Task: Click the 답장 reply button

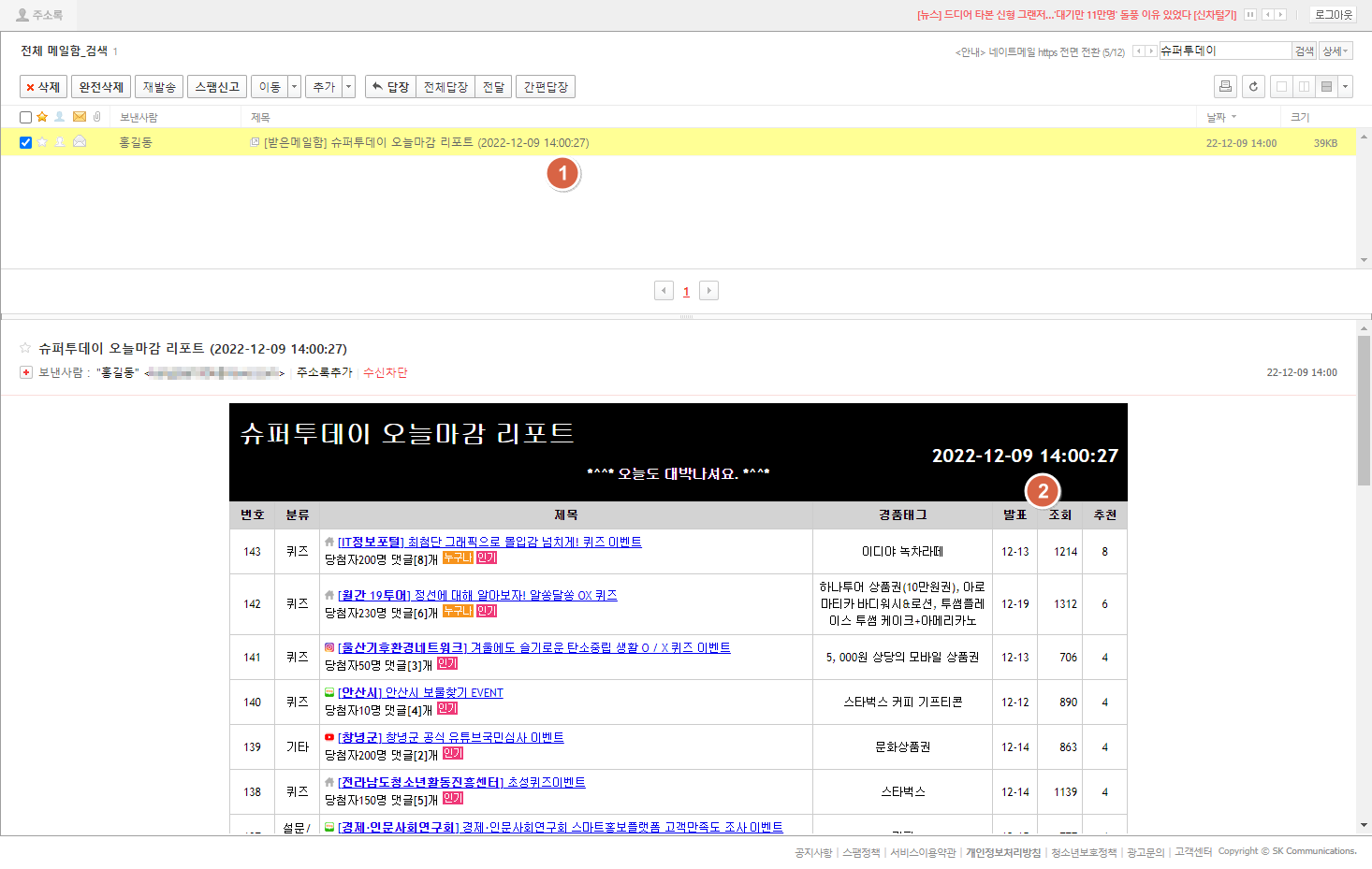Action: click(390, 87)
